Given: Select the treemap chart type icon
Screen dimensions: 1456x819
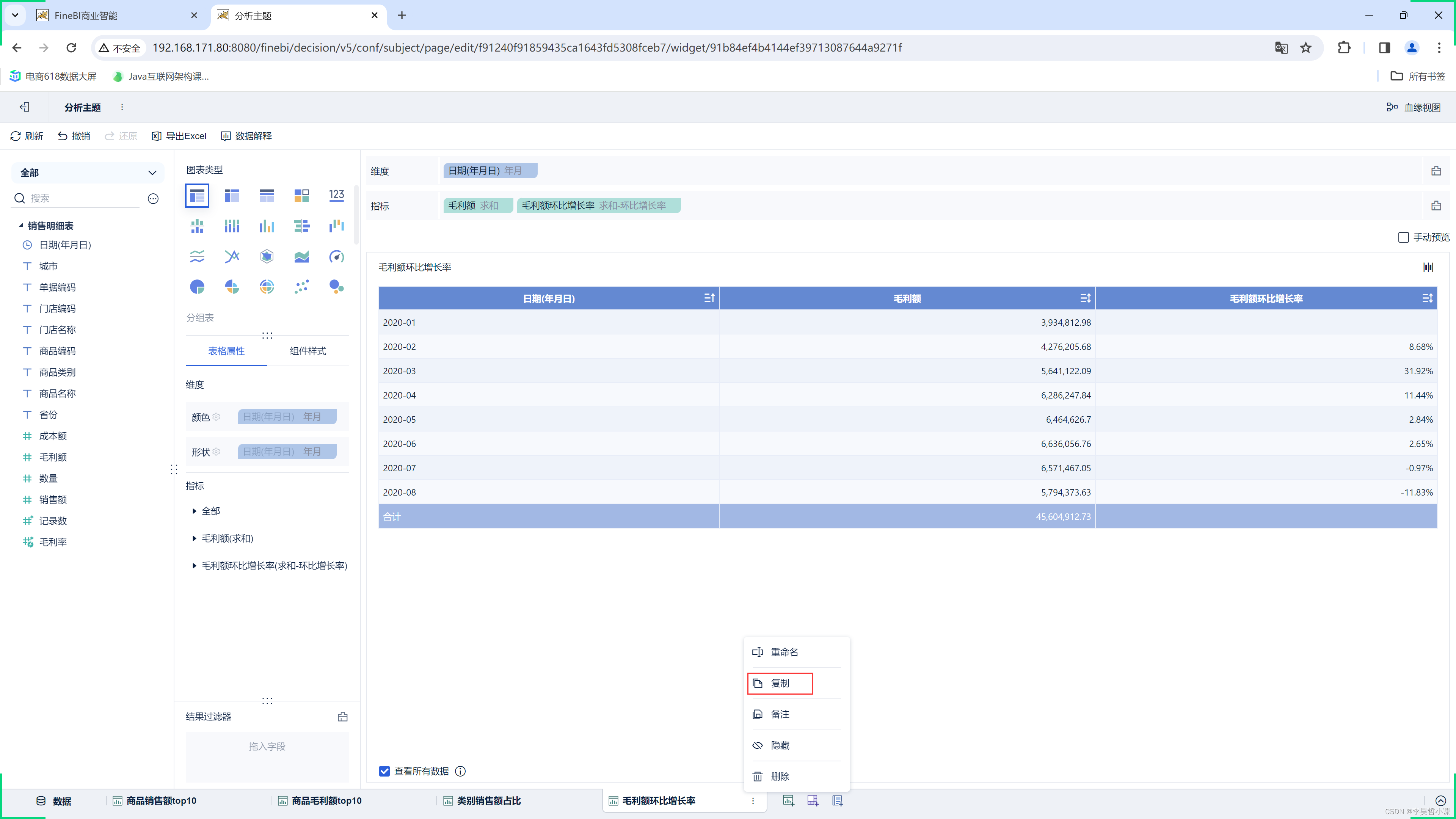Looking at the screenshot, I should pyautogui.click(x=302, y=196).
